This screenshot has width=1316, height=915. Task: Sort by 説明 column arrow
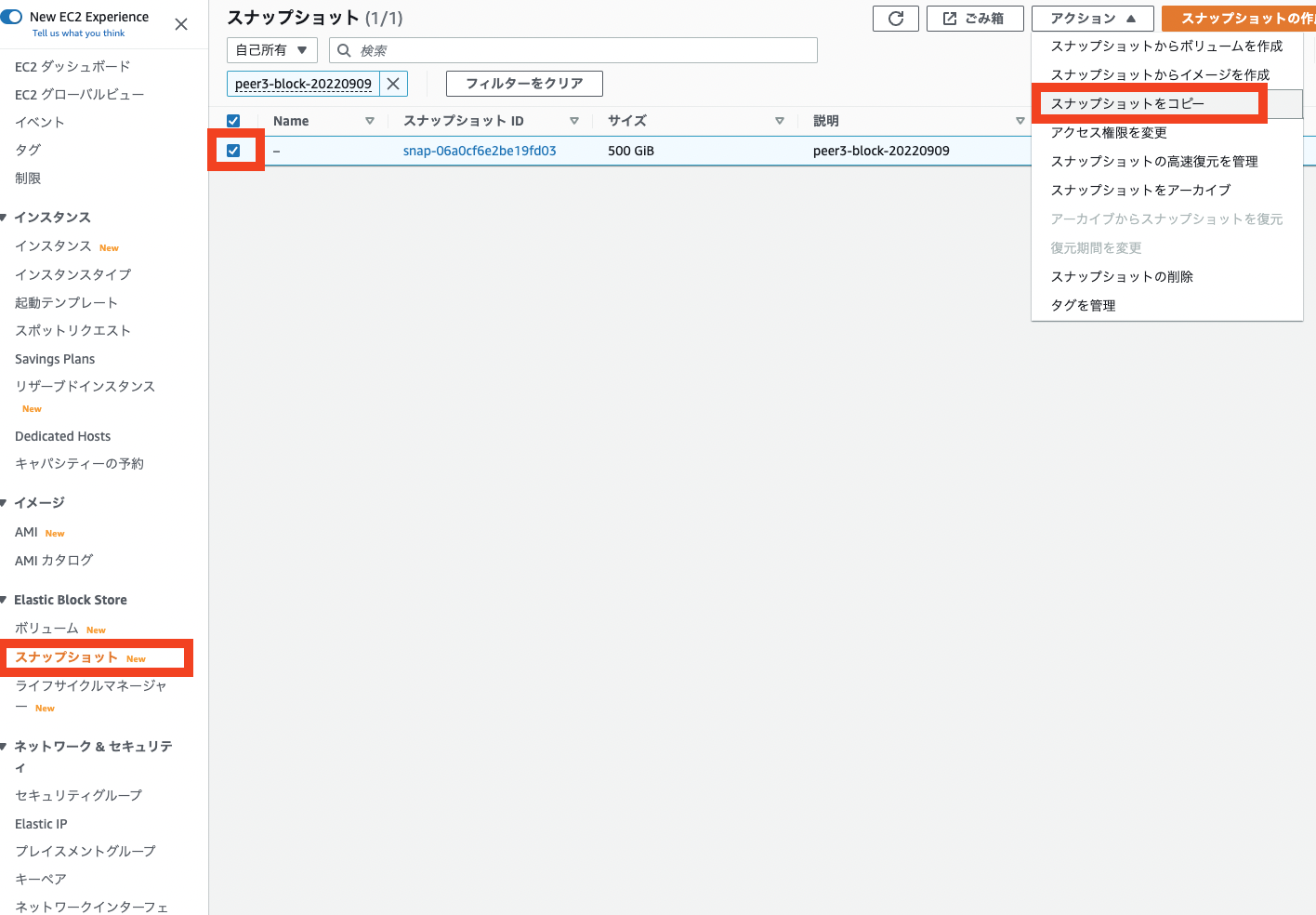[x=1020, y=121]
